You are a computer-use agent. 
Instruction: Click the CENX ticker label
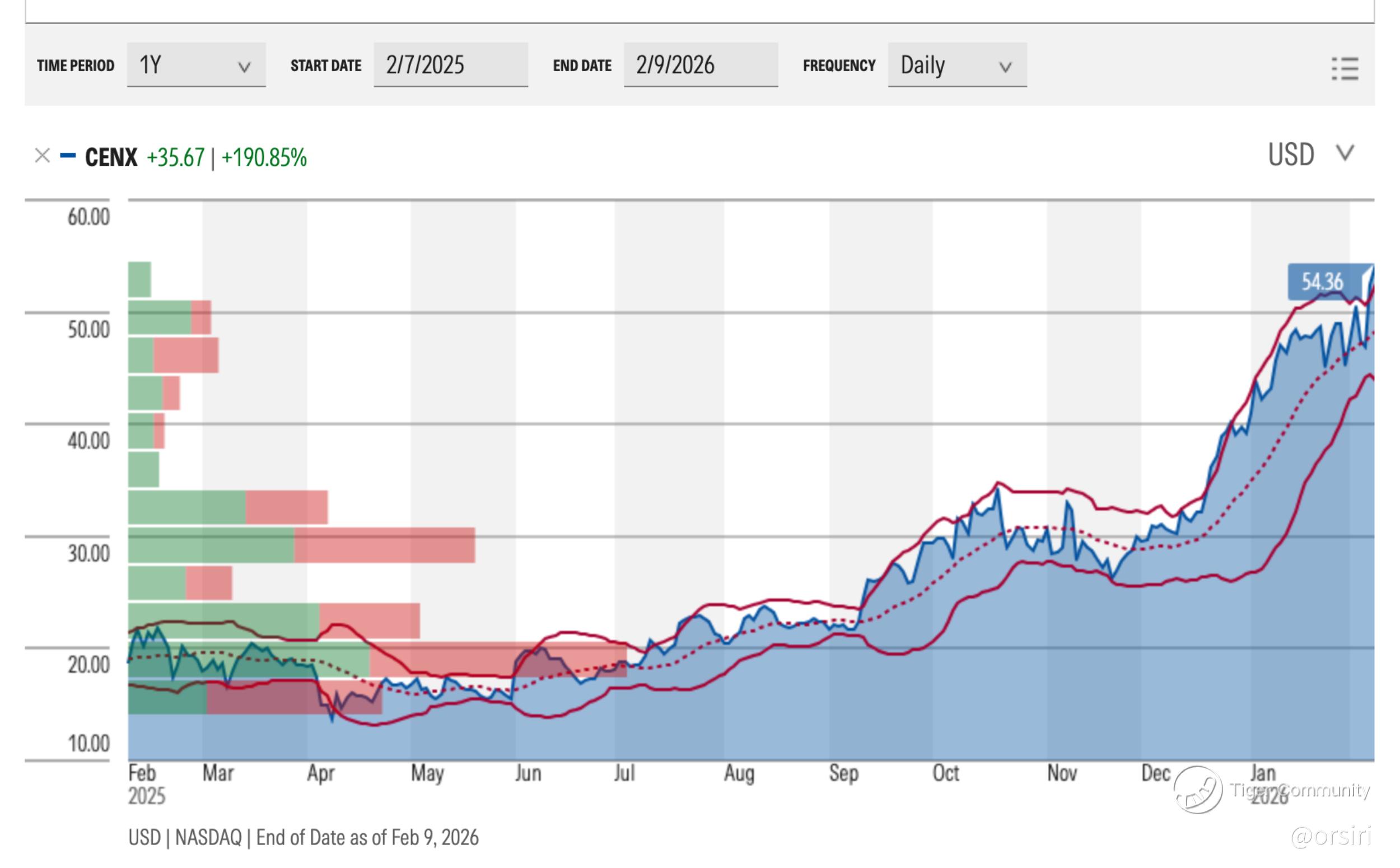111,157
